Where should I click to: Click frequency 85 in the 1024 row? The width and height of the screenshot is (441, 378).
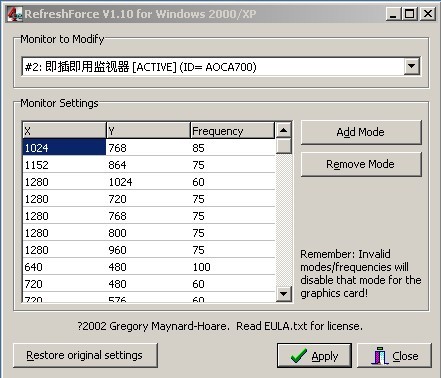point(198,148)
